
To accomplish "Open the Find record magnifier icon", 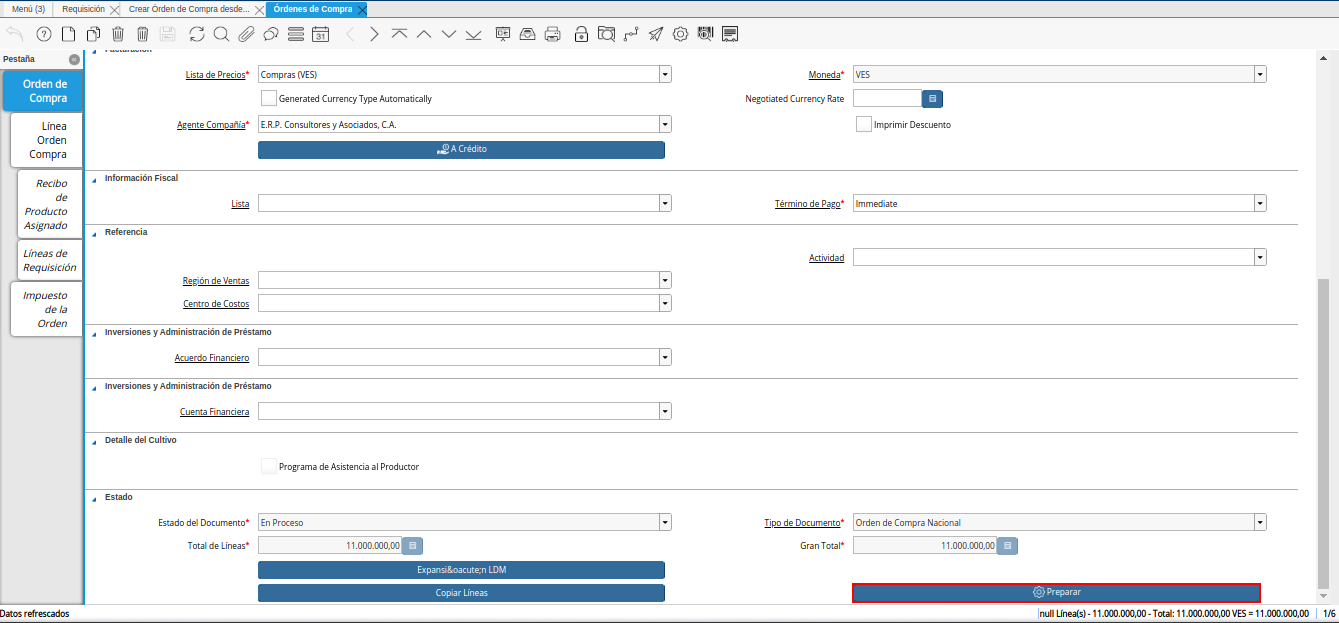I will coord(221,34).
